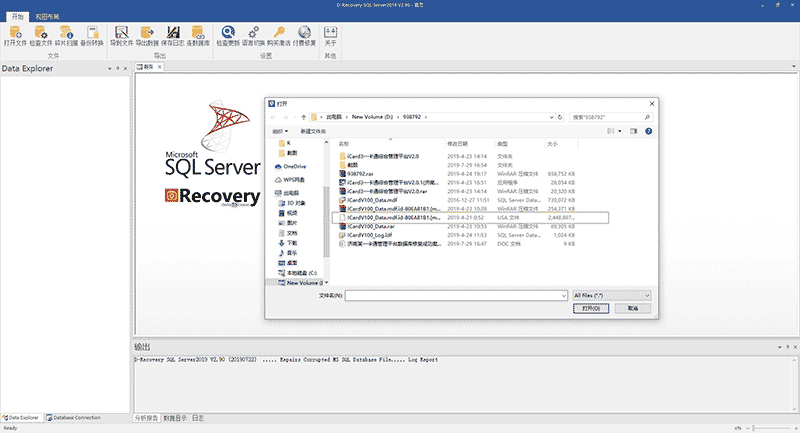Viewport: 800px width, 433px height.
Task: Refresh the folder listing in dialog
Action: (x=560, y=117)
